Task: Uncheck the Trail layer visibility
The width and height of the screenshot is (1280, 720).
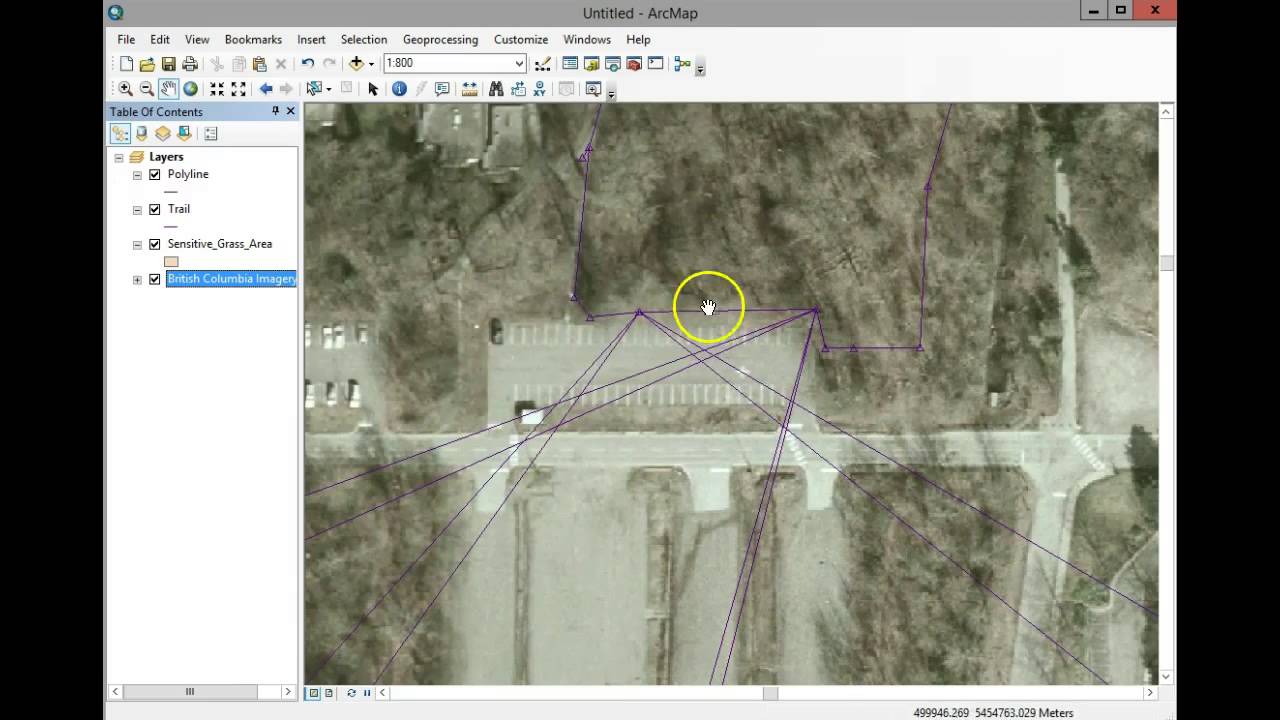Action: [155, 209]
